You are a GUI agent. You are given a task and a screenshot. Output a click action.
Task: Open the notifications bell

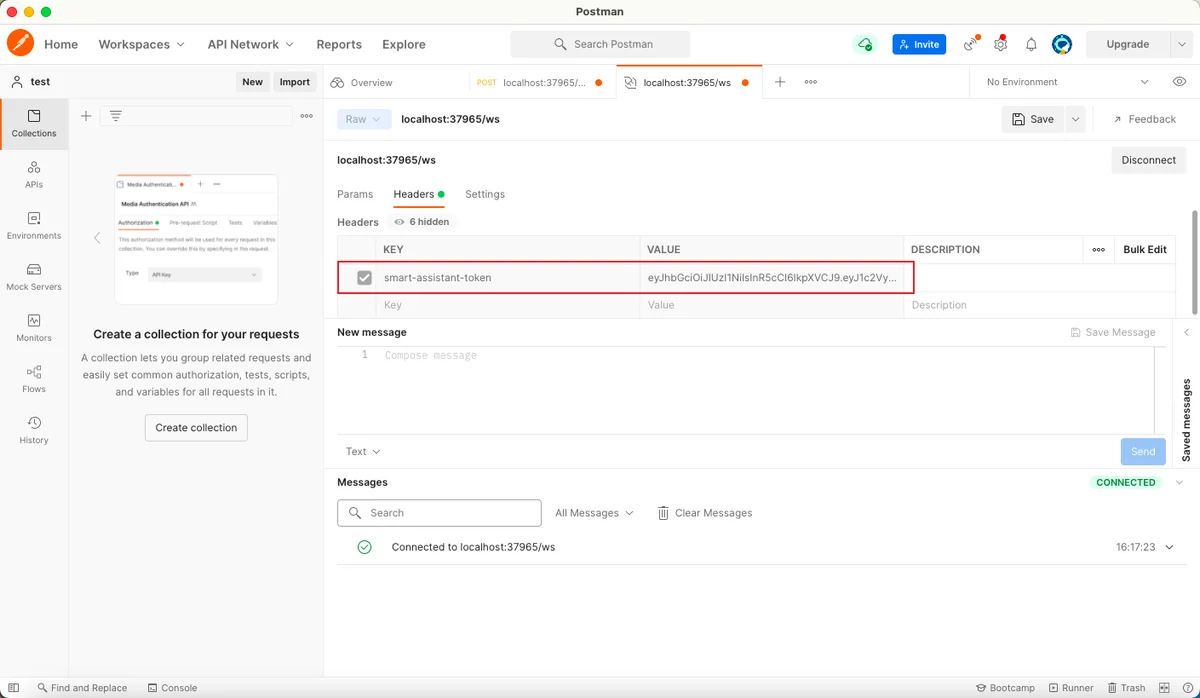click(x=1031, y=44)
